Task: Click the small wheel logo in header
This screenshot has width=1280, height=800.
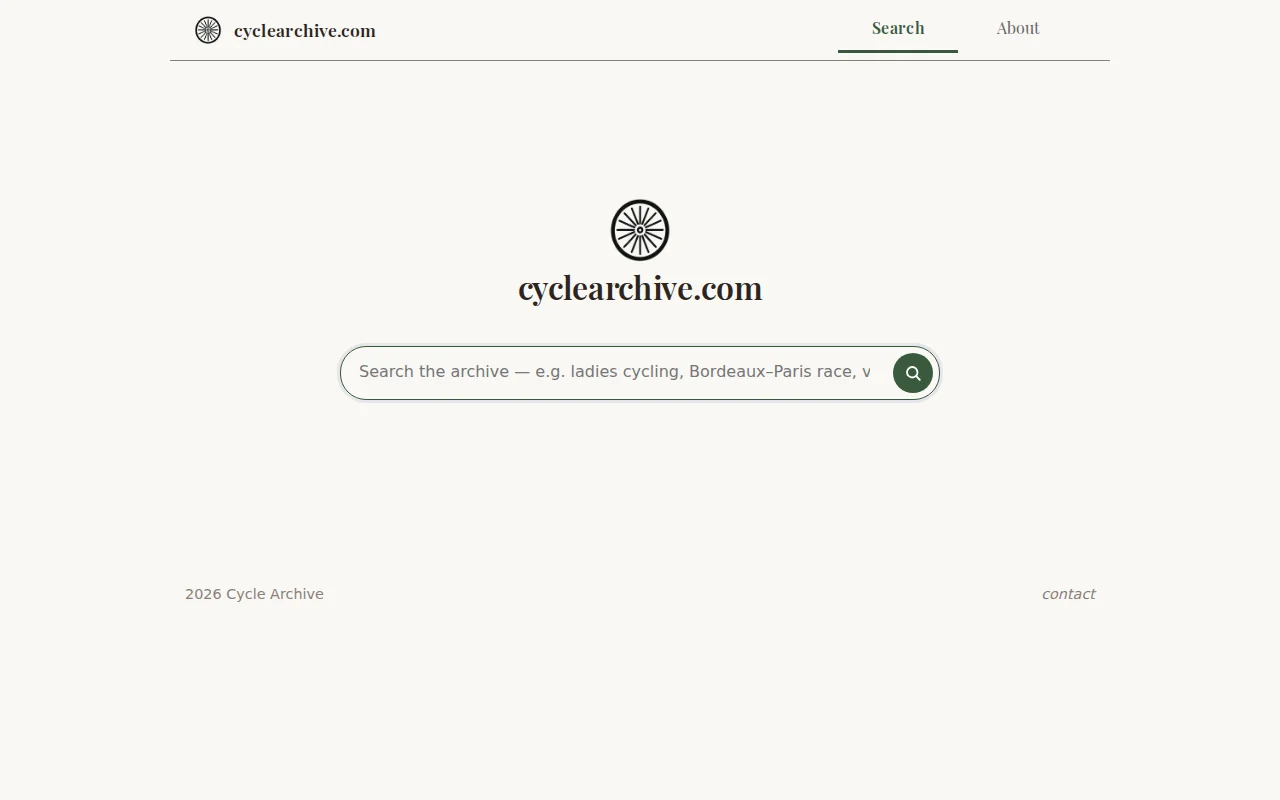Action: (x=208, y=30)
